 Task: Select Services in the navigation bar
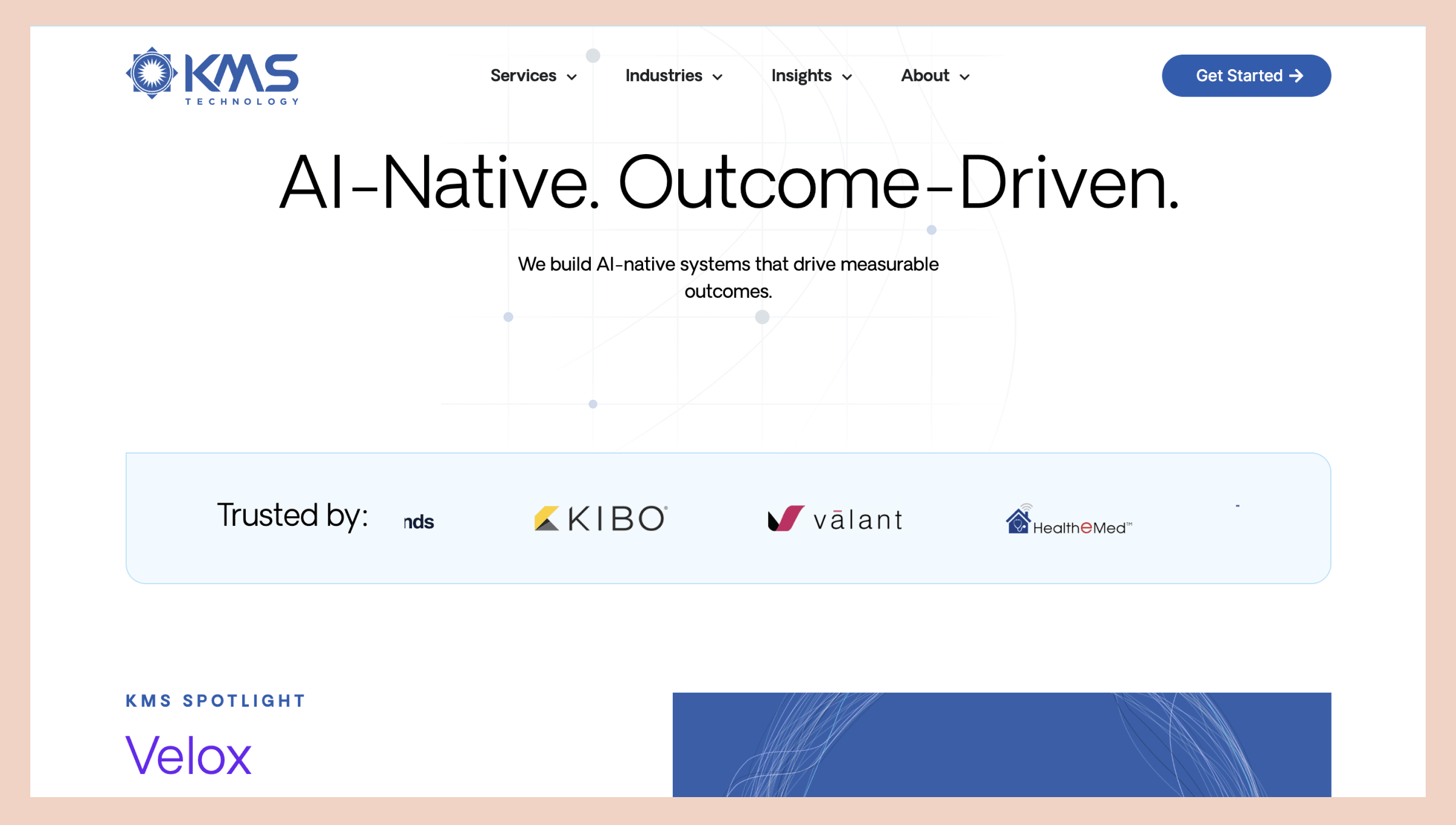click(522, 76)
